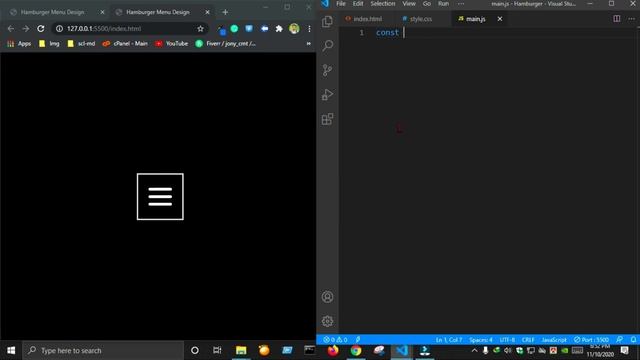This screenshot has width=640, height=360.
Task: Open the Accounts icon in activity bar
Action: tap(327, 297)
